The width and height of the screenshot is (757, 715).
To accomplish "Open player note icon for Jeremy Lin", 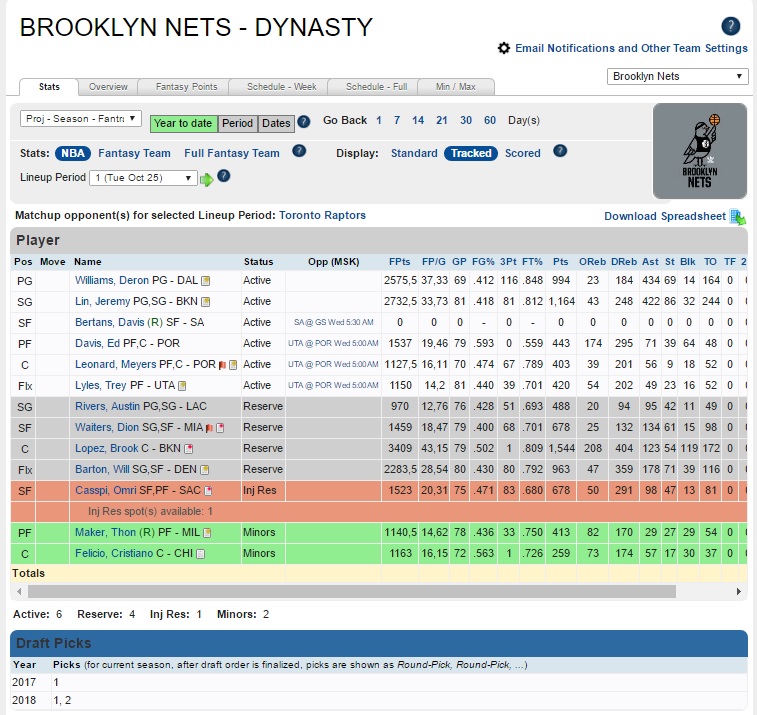I will pos(206,302).
